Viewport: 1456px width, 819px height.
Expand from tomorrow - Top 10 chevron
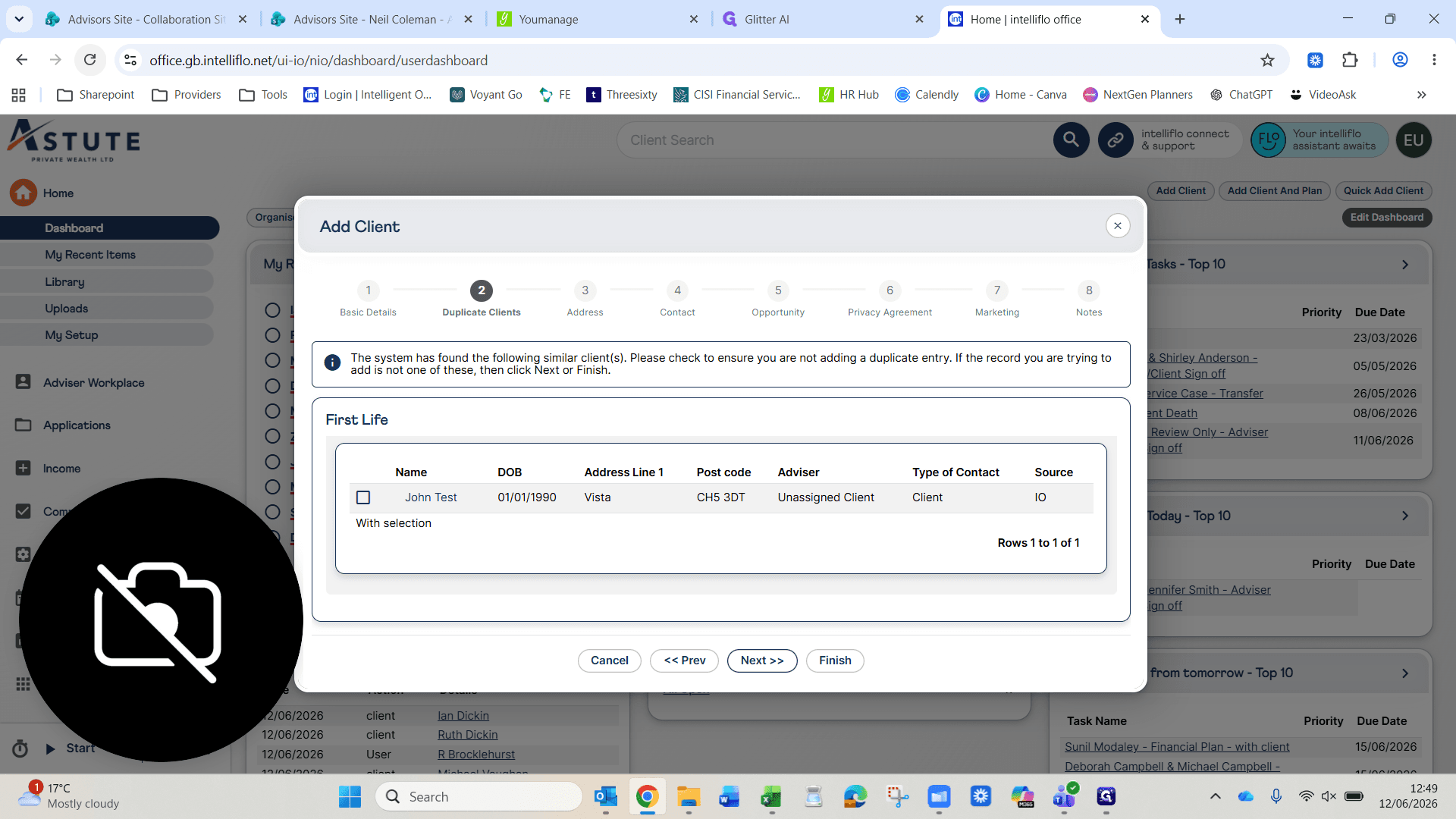1405,673
